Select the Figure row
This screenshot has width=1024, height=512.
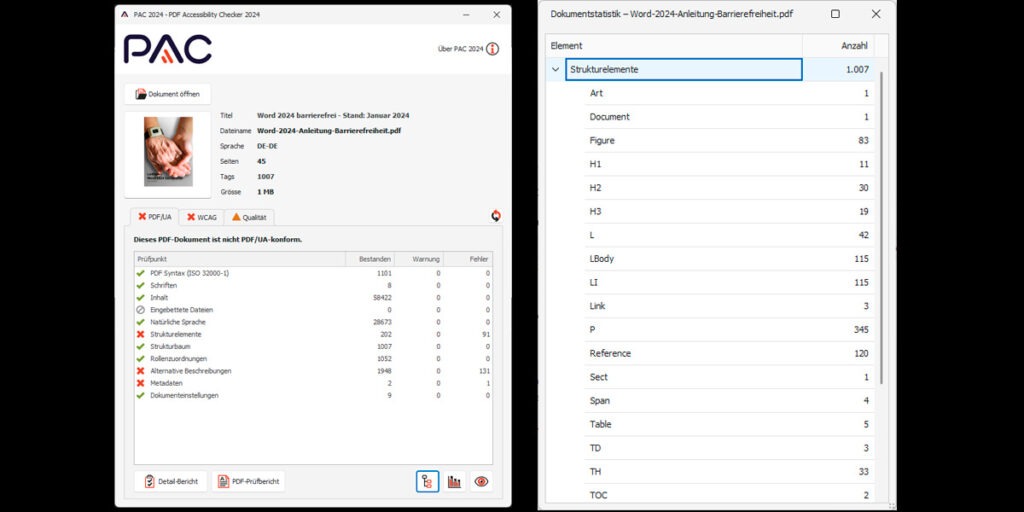click(729, 140)
